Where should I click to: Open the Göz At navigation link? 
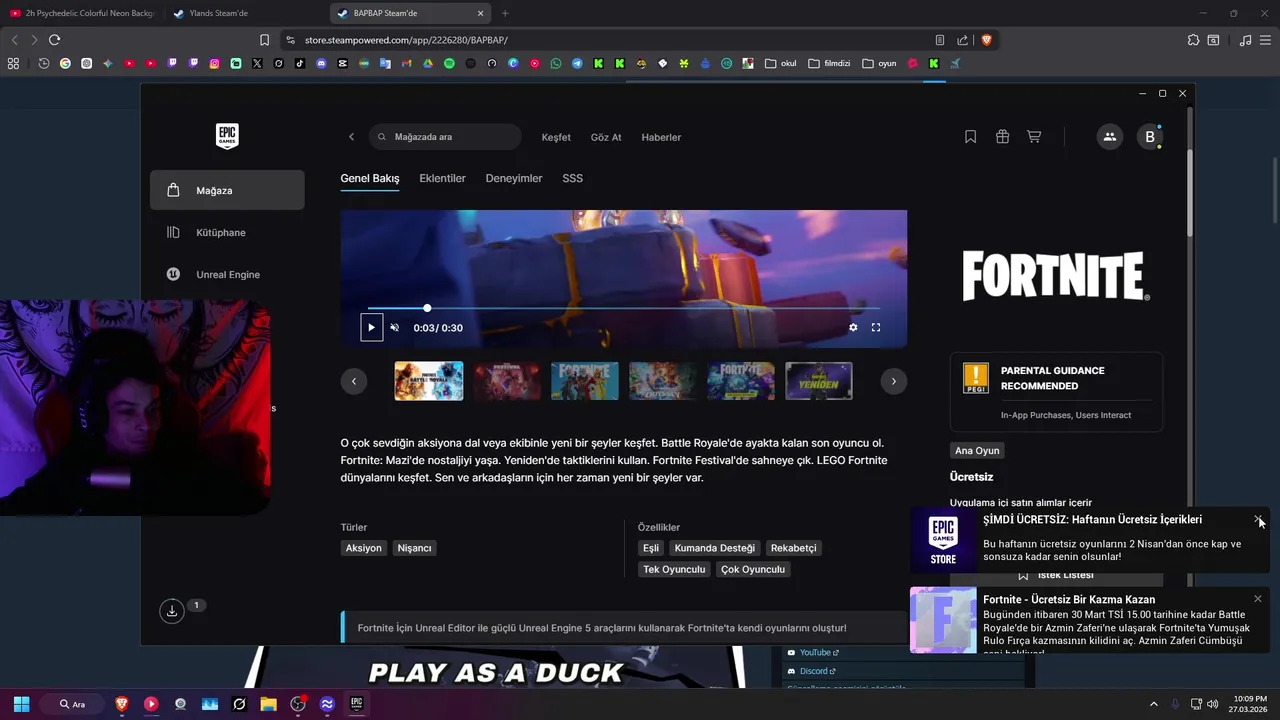point(606,137)
